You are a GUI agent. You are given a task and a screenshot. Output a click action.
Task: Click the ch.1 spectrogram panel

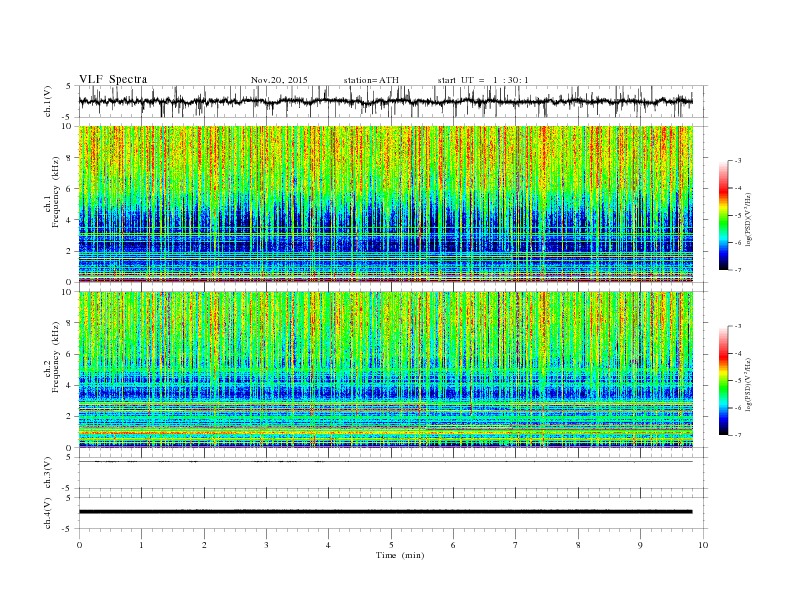[x=386, y=204]
